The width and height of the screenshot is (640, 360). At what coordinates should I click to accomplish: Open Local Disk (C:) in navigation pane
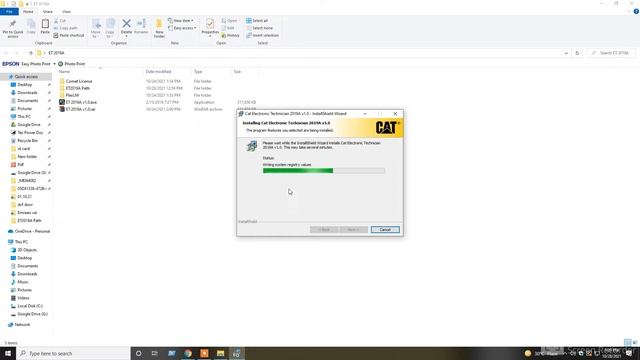click(30, 306)
